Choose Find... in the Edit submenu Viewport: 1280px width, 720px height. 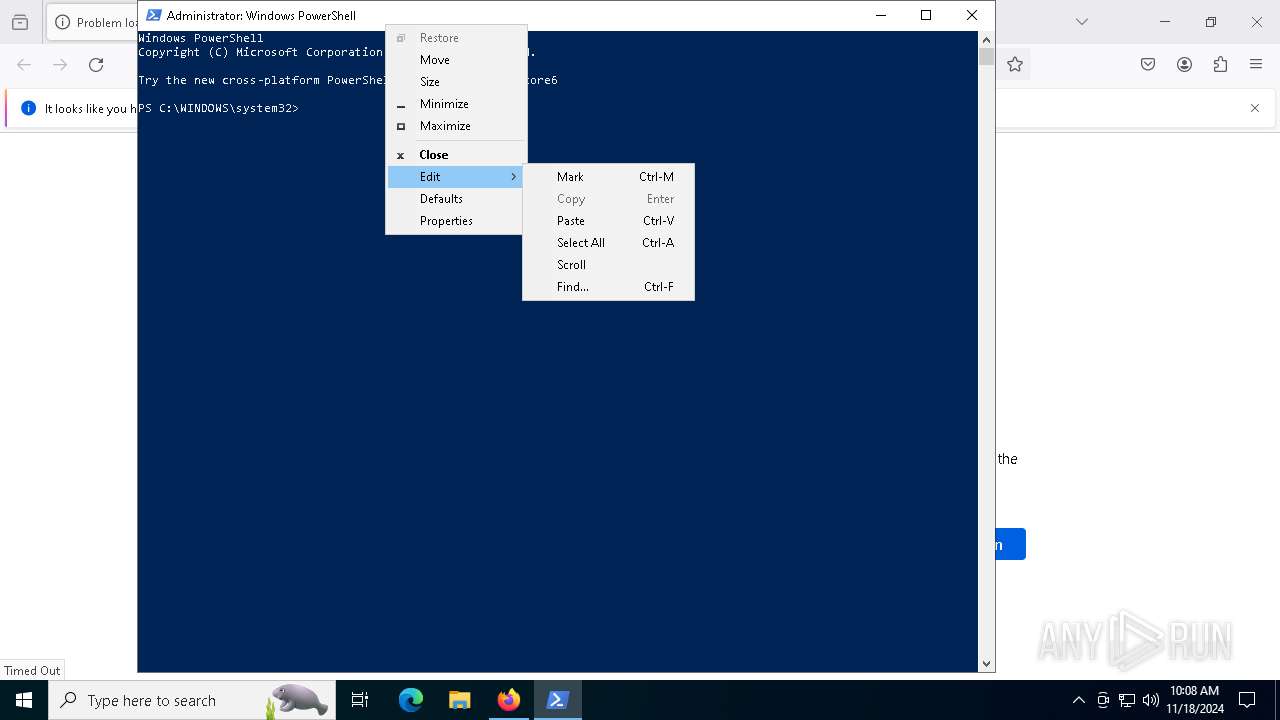[x=608, y=287]
